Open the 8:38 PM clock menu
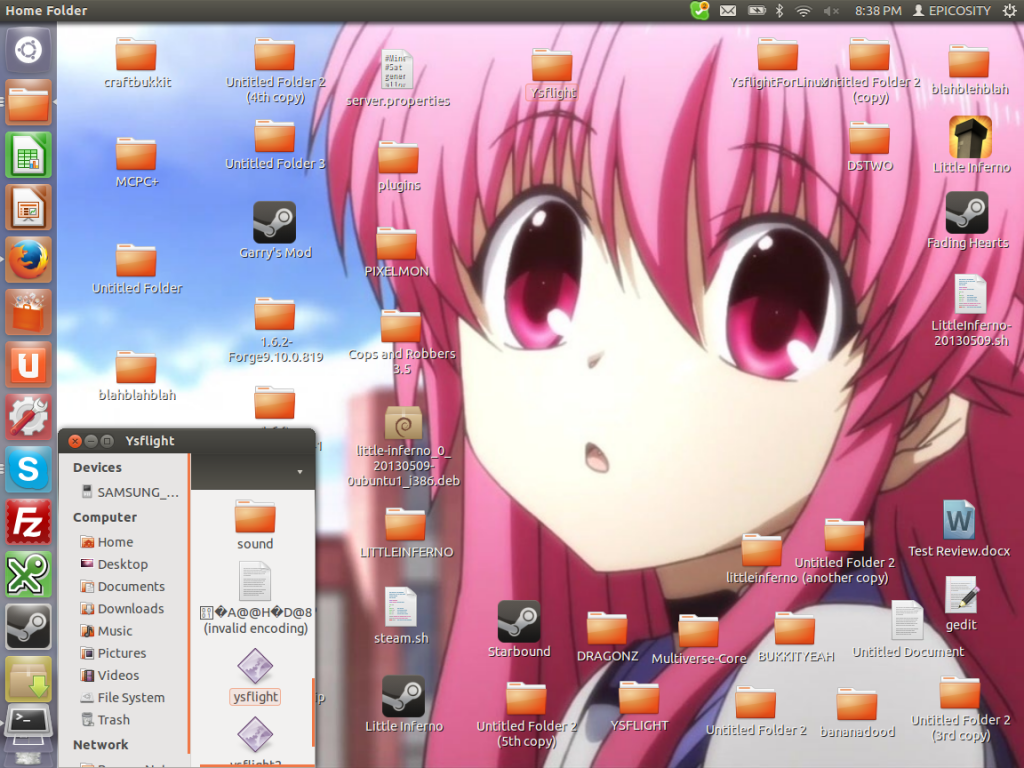The width and height of the screenshot is (1024, 768). pos(878,10)
